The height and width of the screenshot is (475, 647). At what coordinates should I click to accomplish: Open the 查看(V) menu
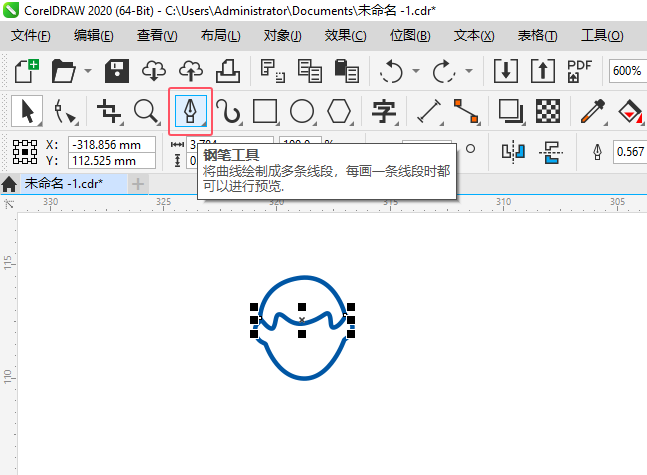pos(157,35)
